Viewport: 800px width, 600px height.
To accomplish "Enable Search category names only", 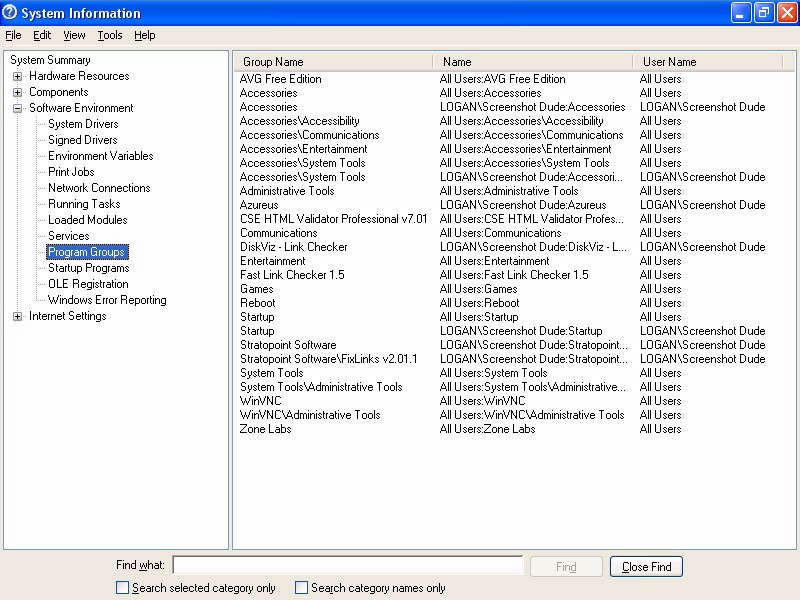I will pyautogui.click(x=302, y=588).
